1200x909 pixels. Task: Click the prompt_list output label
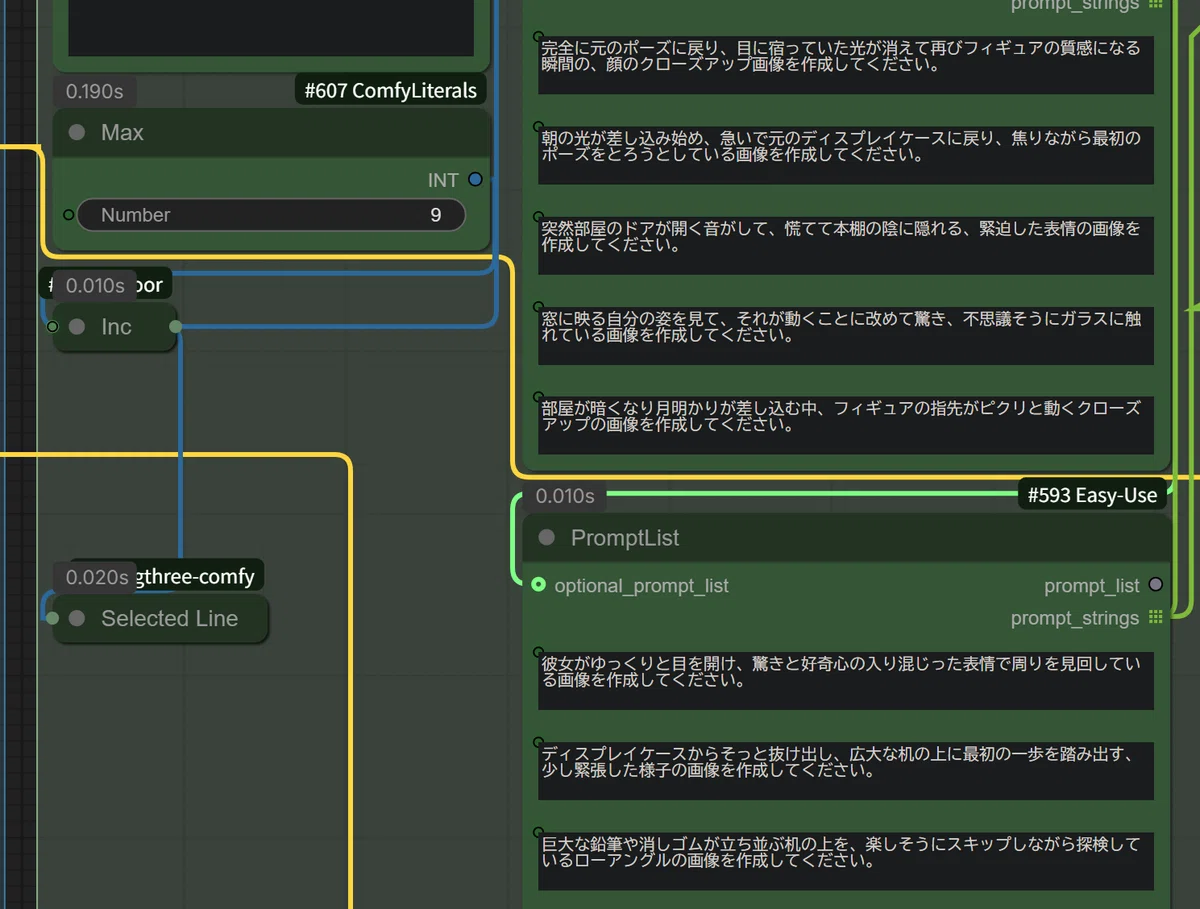click(x=1091, y=586)
